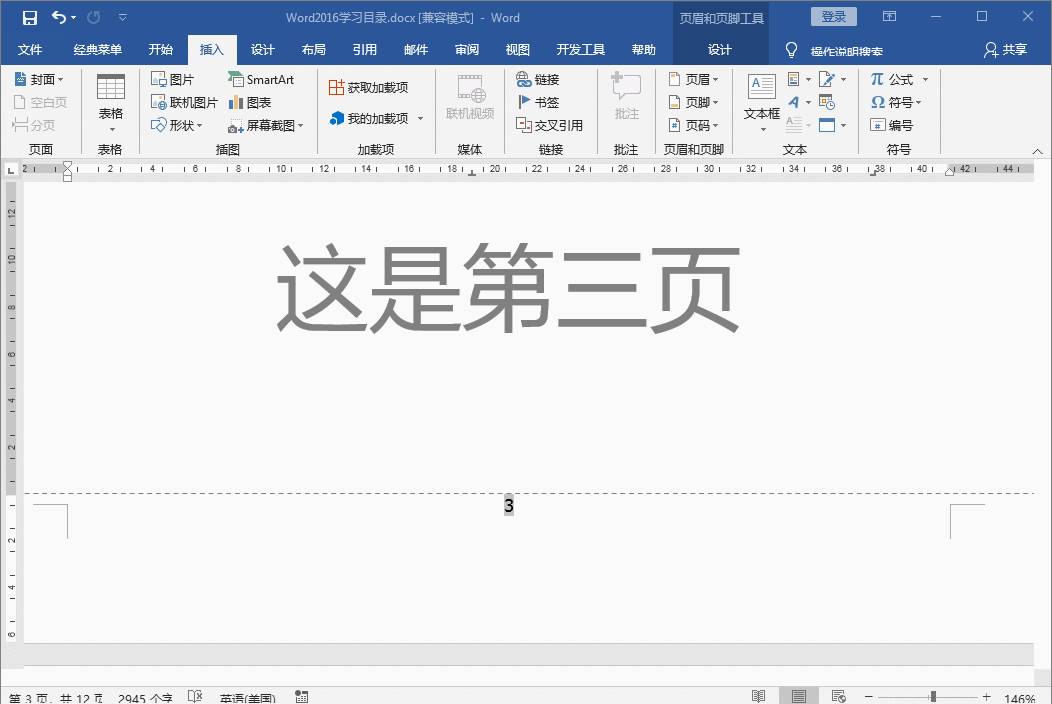Click the lightbulb tell-me icon

click(x=792, y=50)
